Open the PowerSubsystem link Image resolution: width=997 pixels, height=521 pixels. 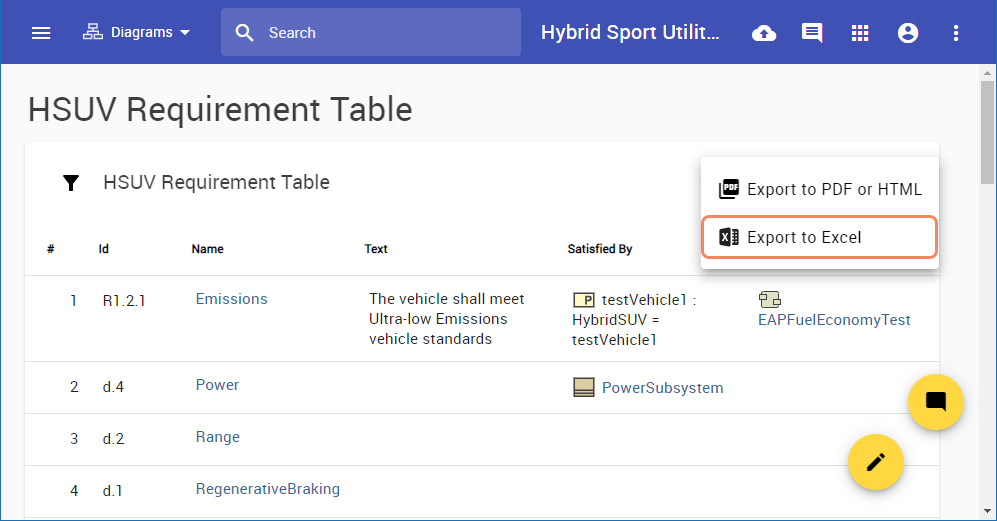point(662,388)
